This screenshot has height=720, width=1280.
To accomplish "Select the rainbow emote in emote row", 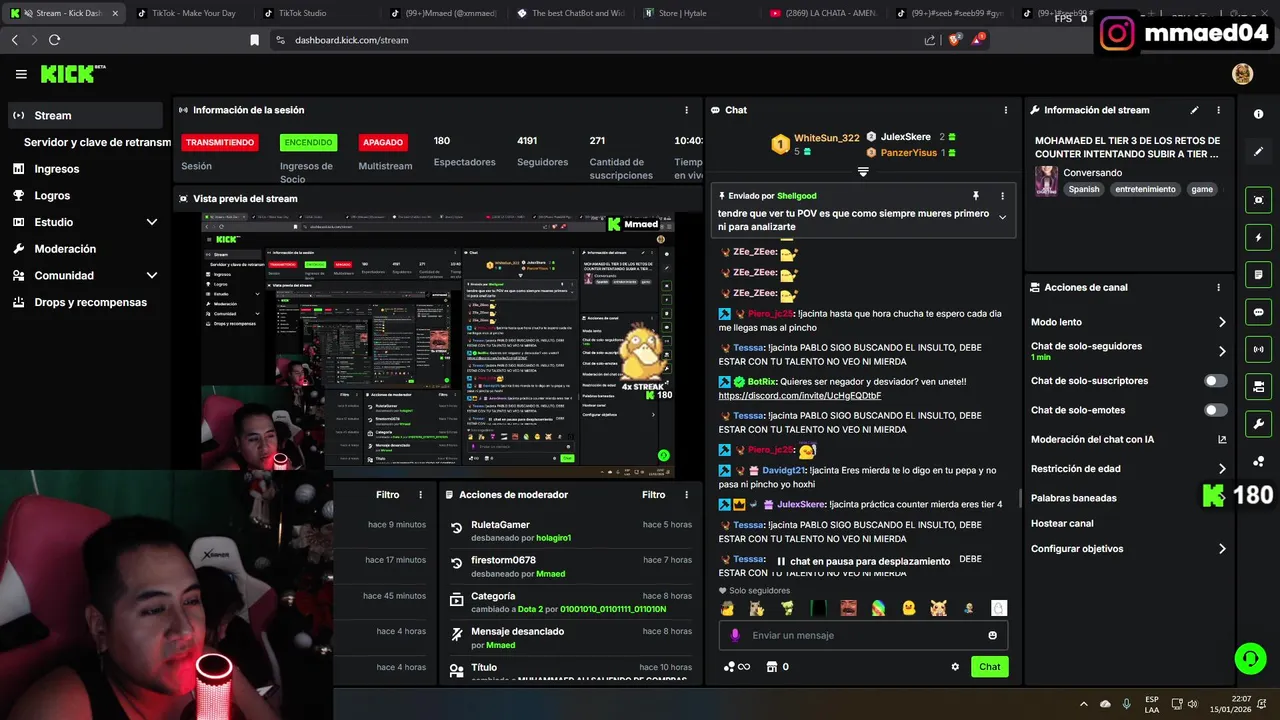I will click(x=878, y=608).
